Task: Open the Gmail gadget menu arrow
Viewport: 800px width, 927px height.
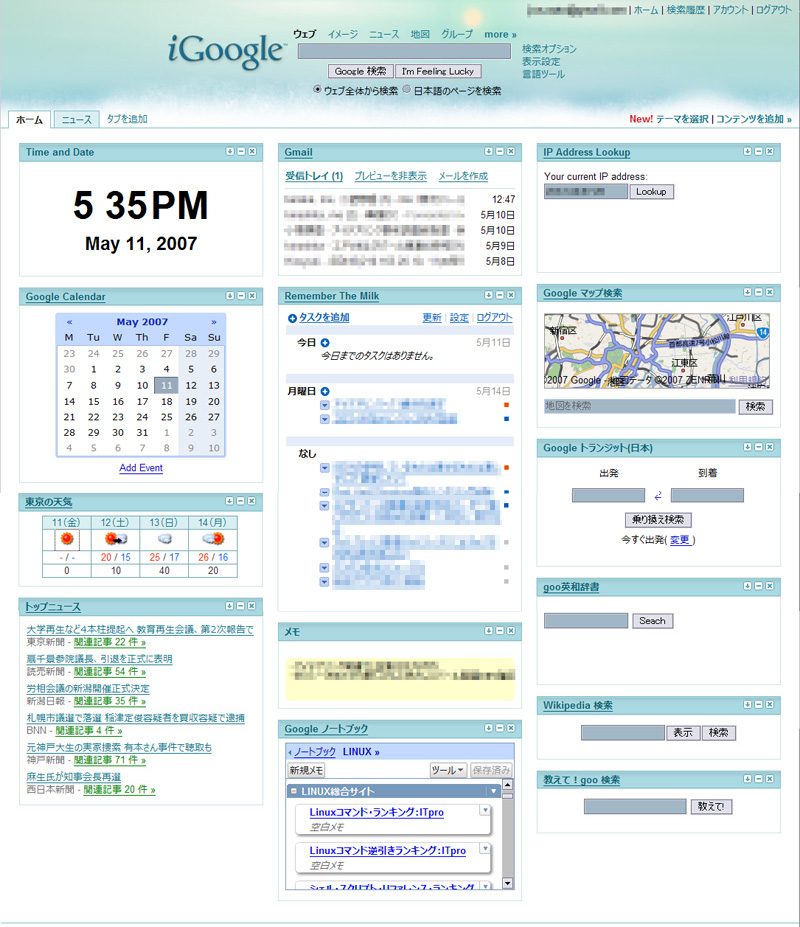Action: pos(488,152)
